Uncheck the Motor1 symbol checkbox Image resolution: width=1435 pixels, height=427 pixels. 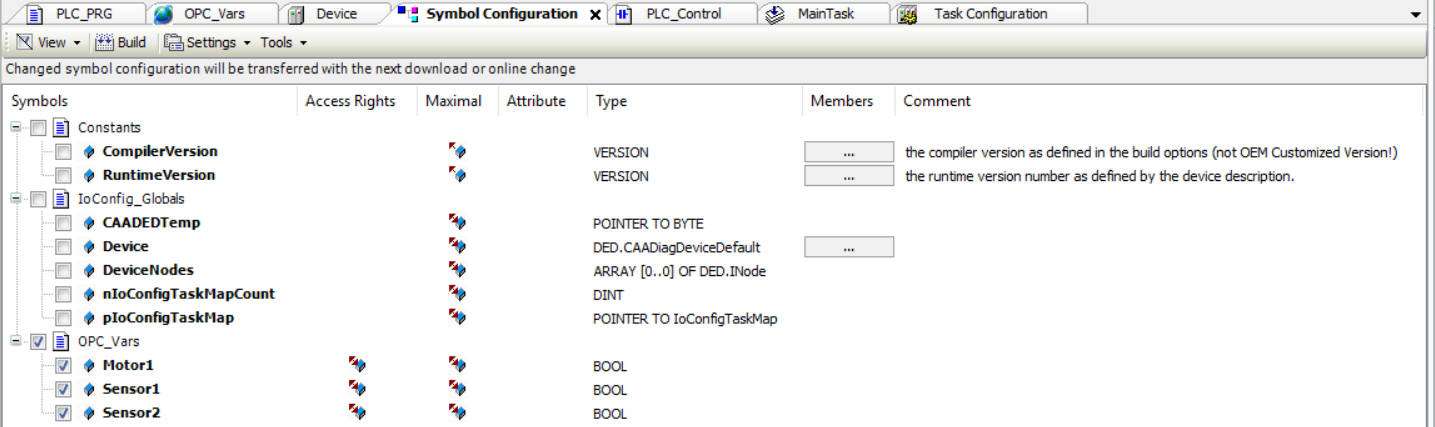62,366
